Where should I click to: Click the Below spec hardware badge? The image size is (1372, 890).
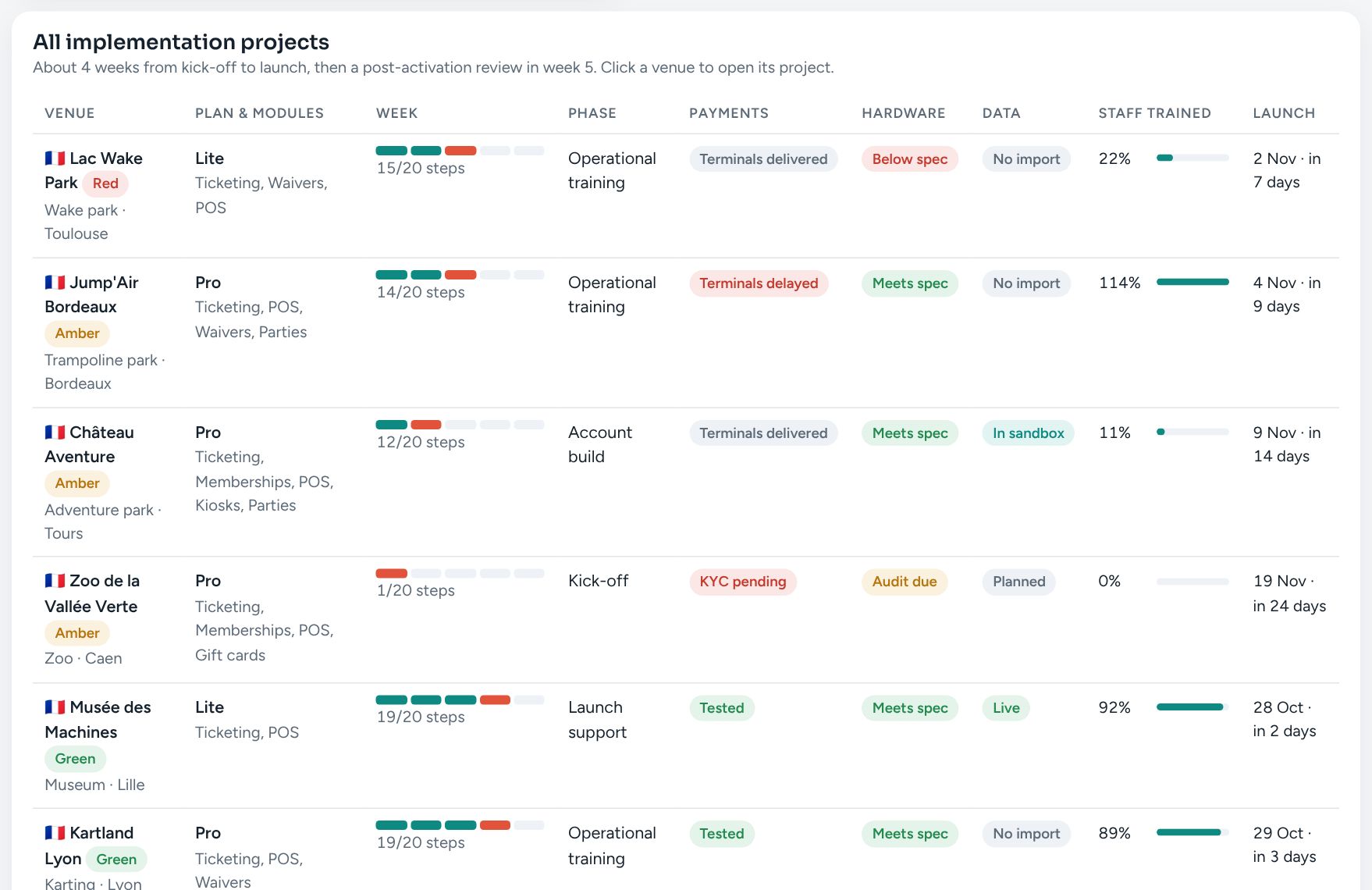point(909,159)
